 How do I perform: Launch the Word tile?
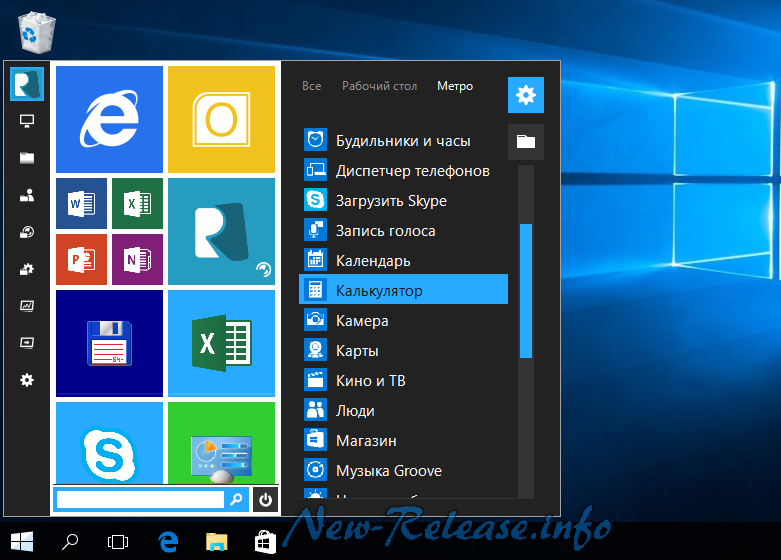[x=81, y=203]
